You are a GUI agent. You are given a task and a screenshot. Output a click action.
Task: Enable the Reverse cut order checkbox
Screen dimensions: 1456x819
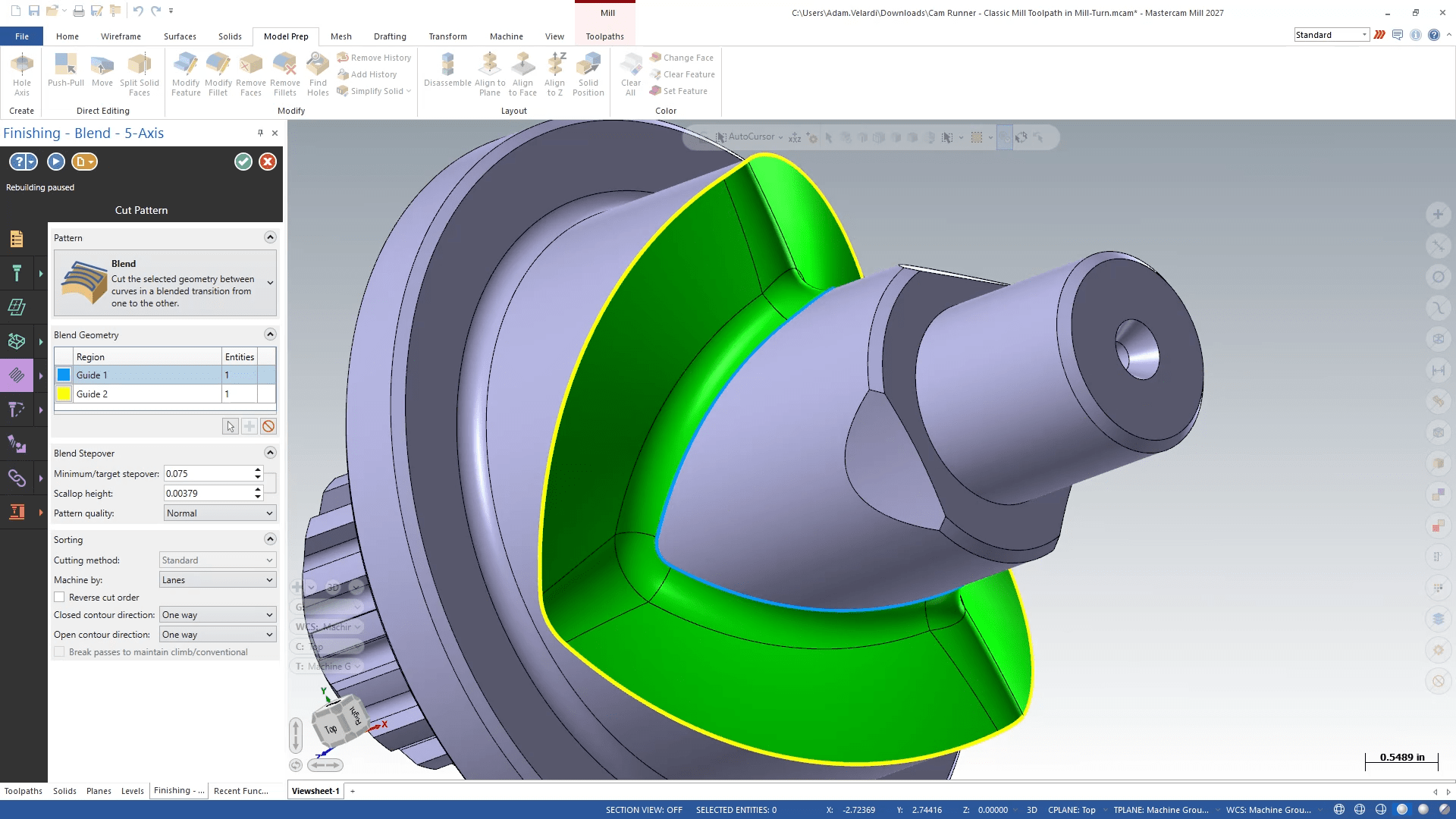pyautogui.click(x=59, y=598)
